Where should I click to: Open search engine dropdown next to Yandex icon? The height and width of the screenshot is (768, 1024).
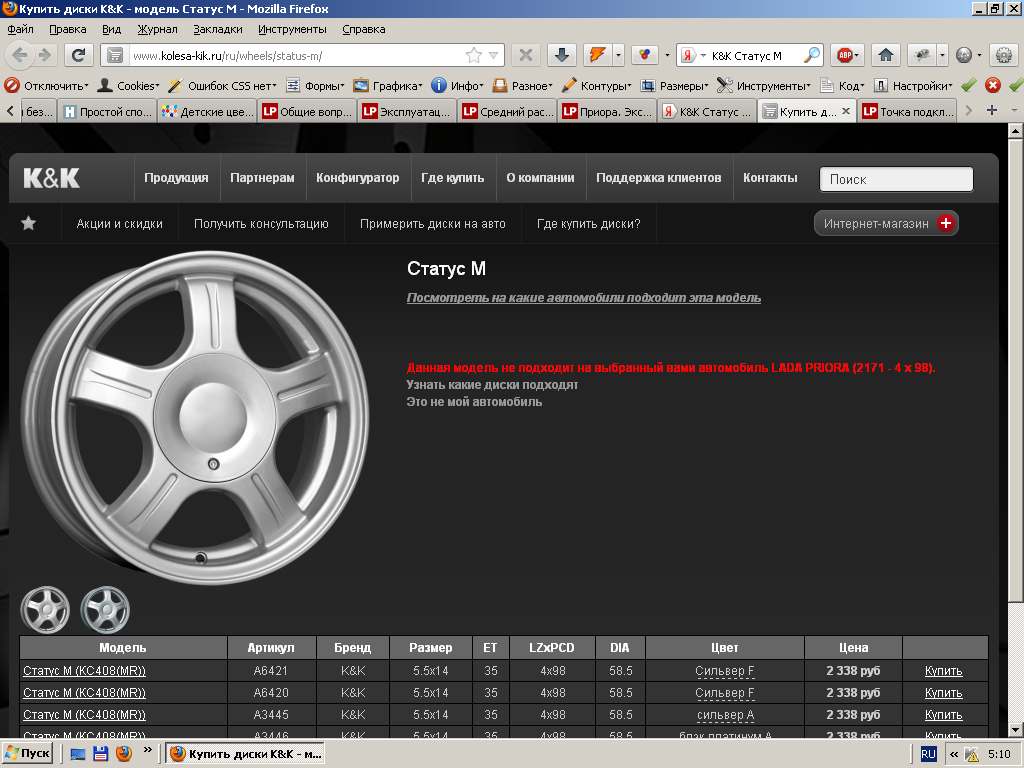703,56
